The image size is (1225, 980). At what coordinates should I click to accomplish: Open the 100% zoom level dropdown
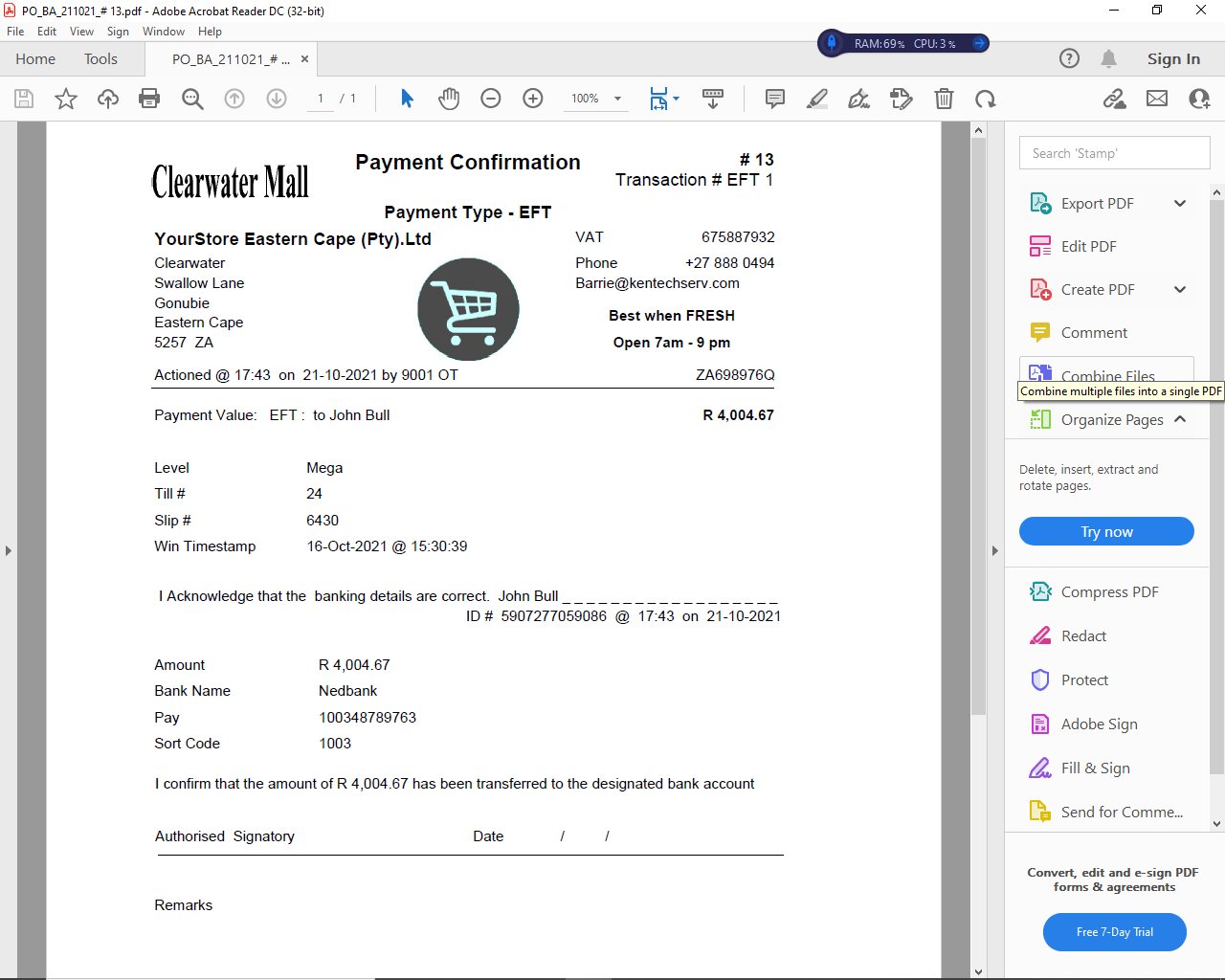617,99
